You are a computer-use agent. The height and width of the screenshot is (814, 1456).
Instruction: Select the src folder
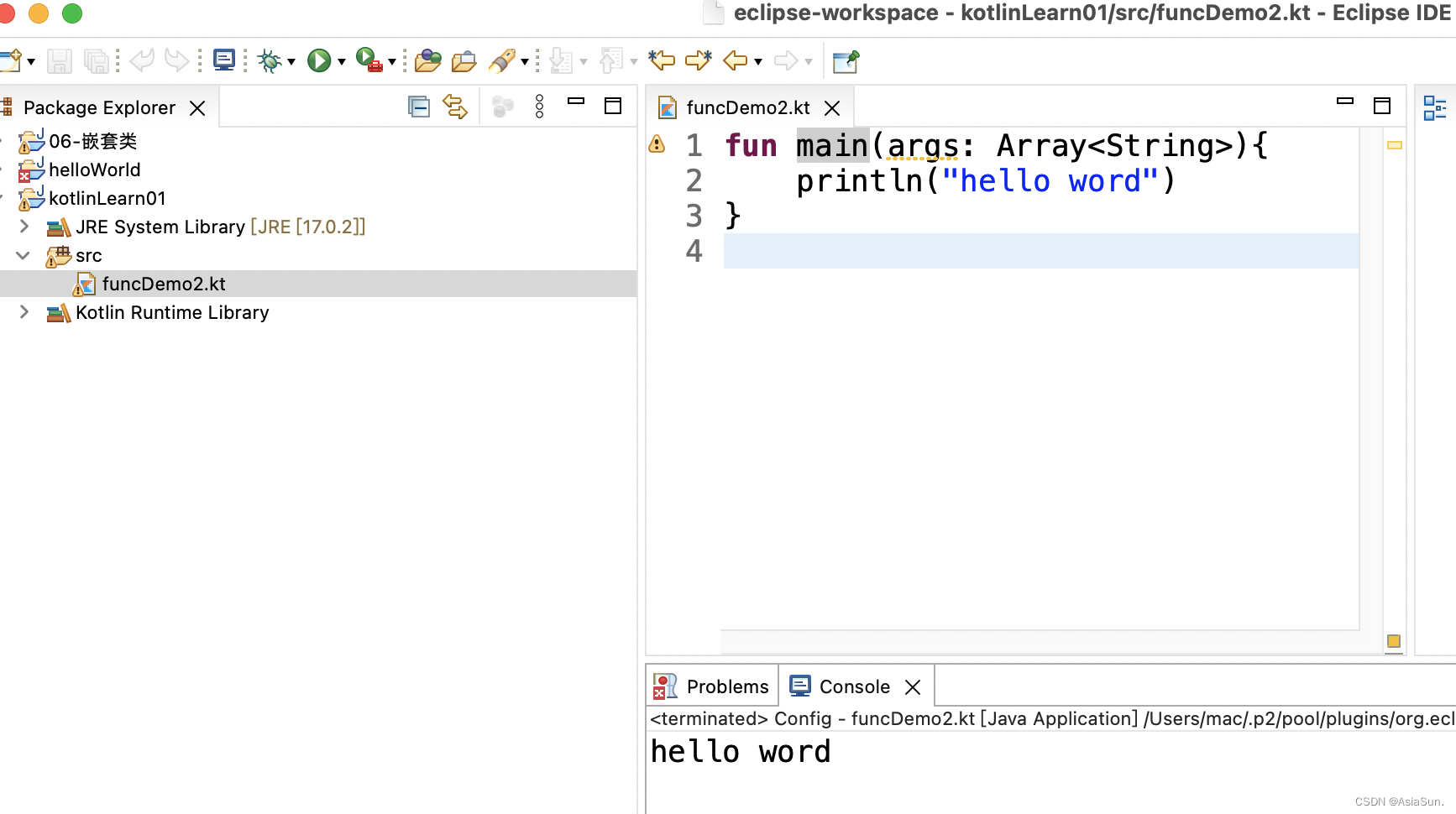(88, 255)
